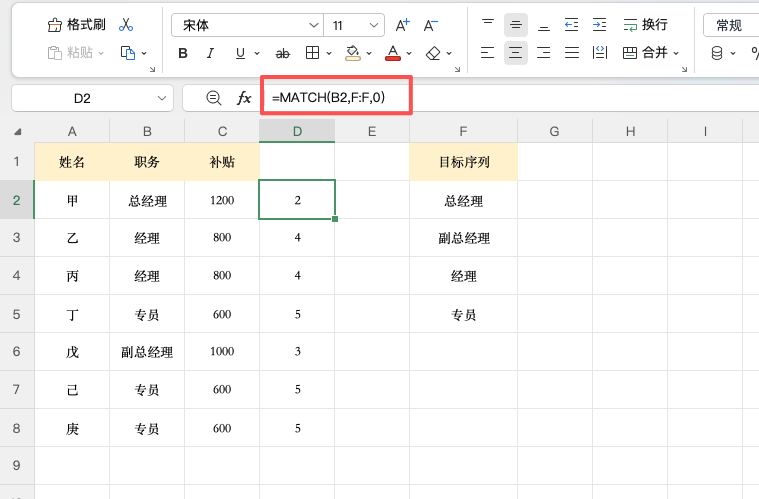Viewport: 759px width, 499px height.
Task: Click the Cut scissors icon
Action: tap(126, 25)
